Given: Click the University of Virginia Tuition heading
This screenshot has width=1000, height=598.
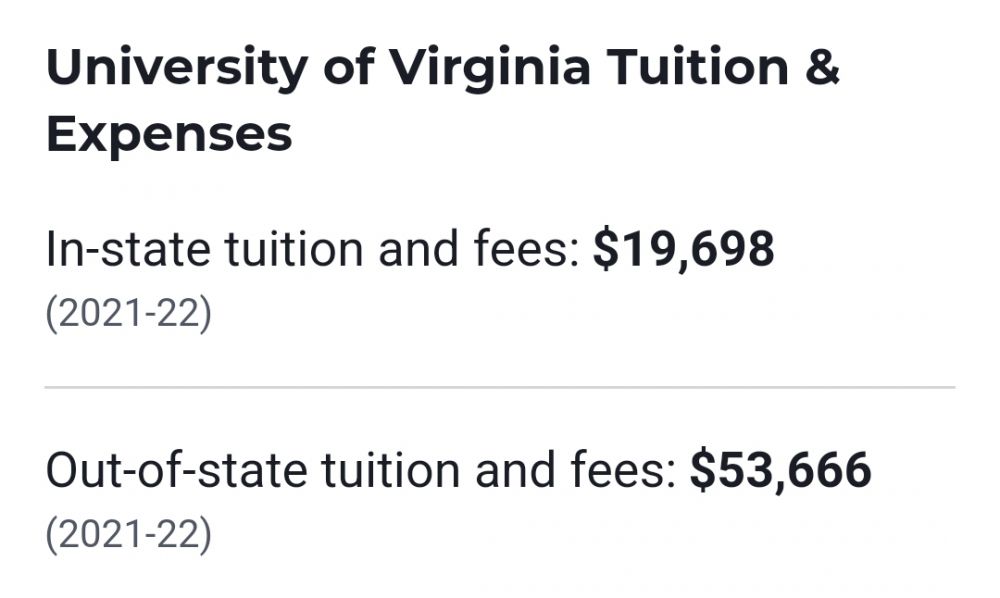Looking at the screenshot, I should pos(443,100).
